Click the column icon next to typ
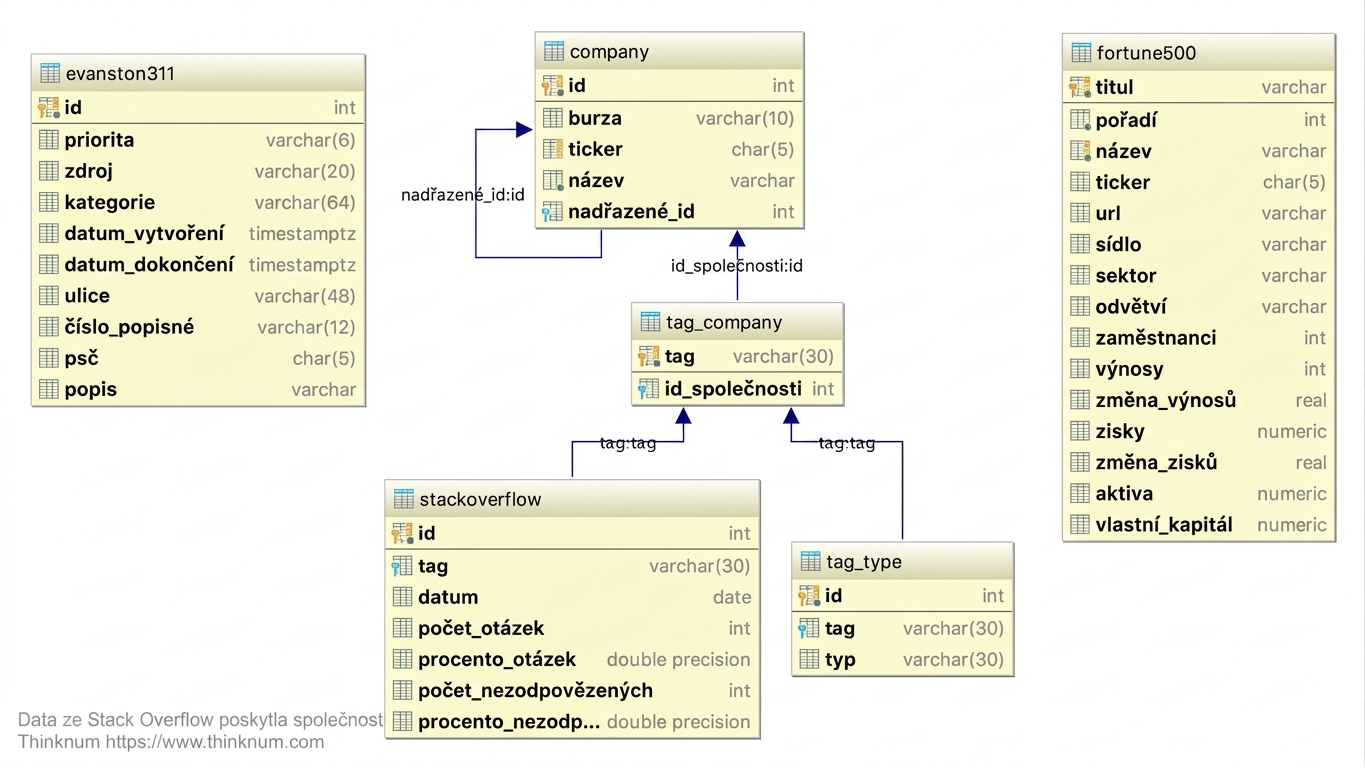The width and height of the screenshot is (1365, 768). 809,659
